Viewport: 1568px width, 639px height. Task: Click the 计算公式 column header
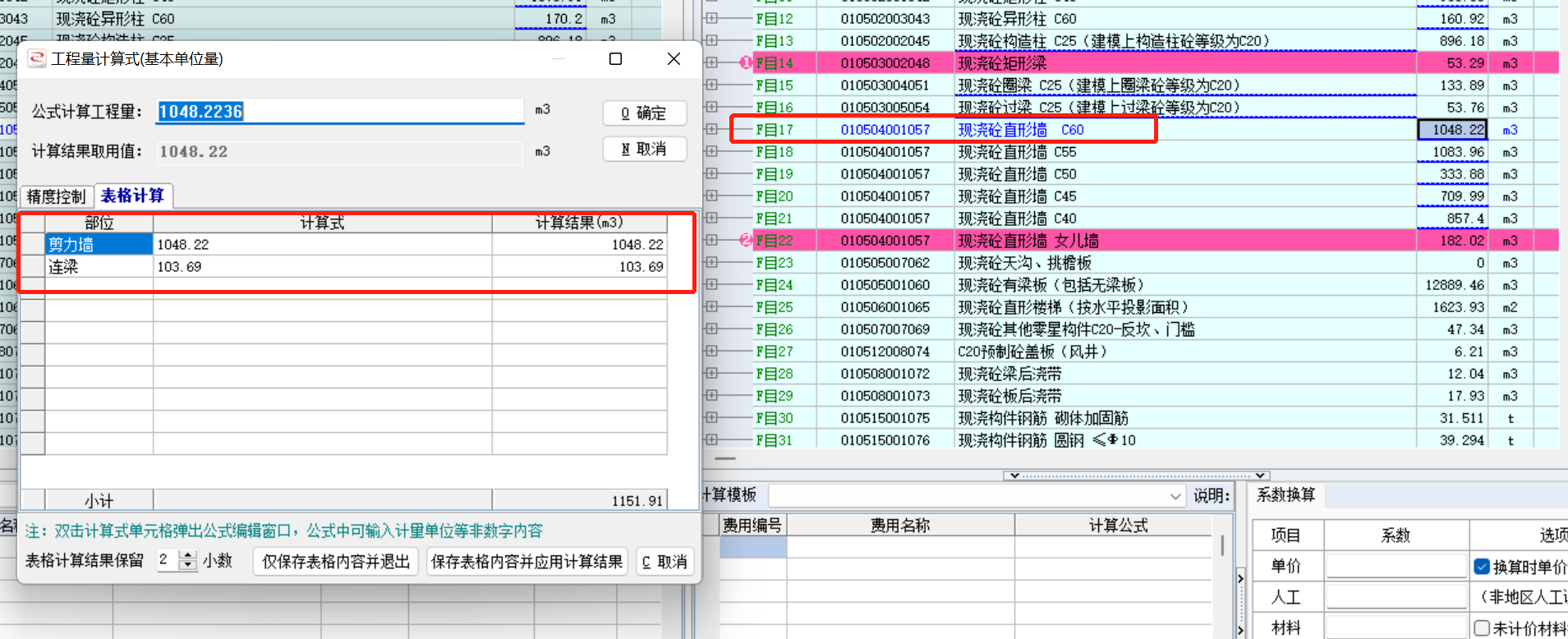1118,525
